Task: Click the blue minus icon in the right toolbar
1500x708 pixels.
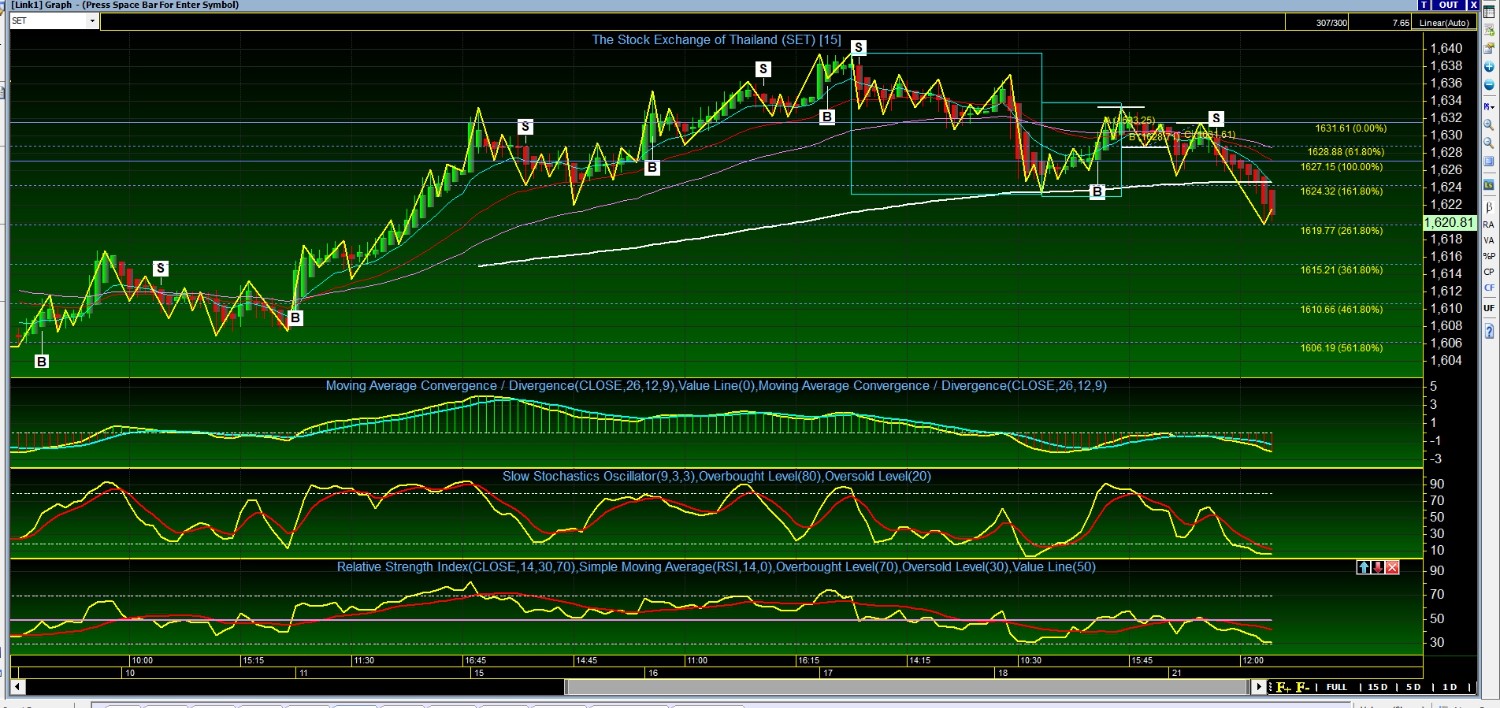Action: 1489,84
